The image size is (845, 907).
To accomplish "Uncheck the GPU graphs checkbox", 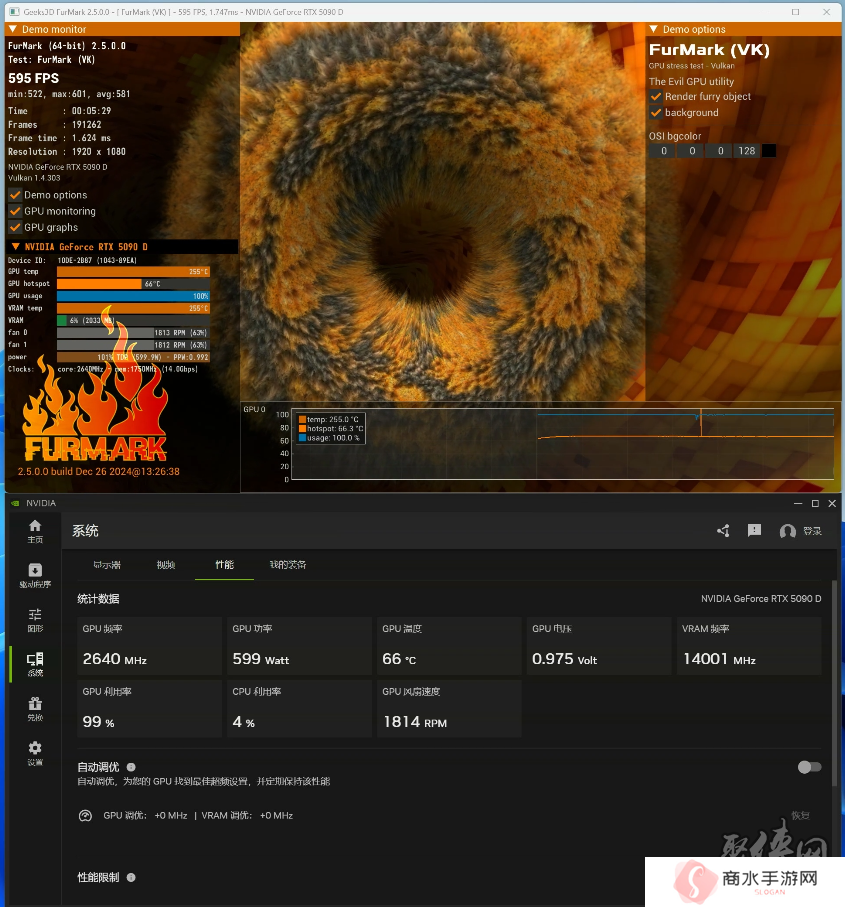I will [x=16, y=227].
